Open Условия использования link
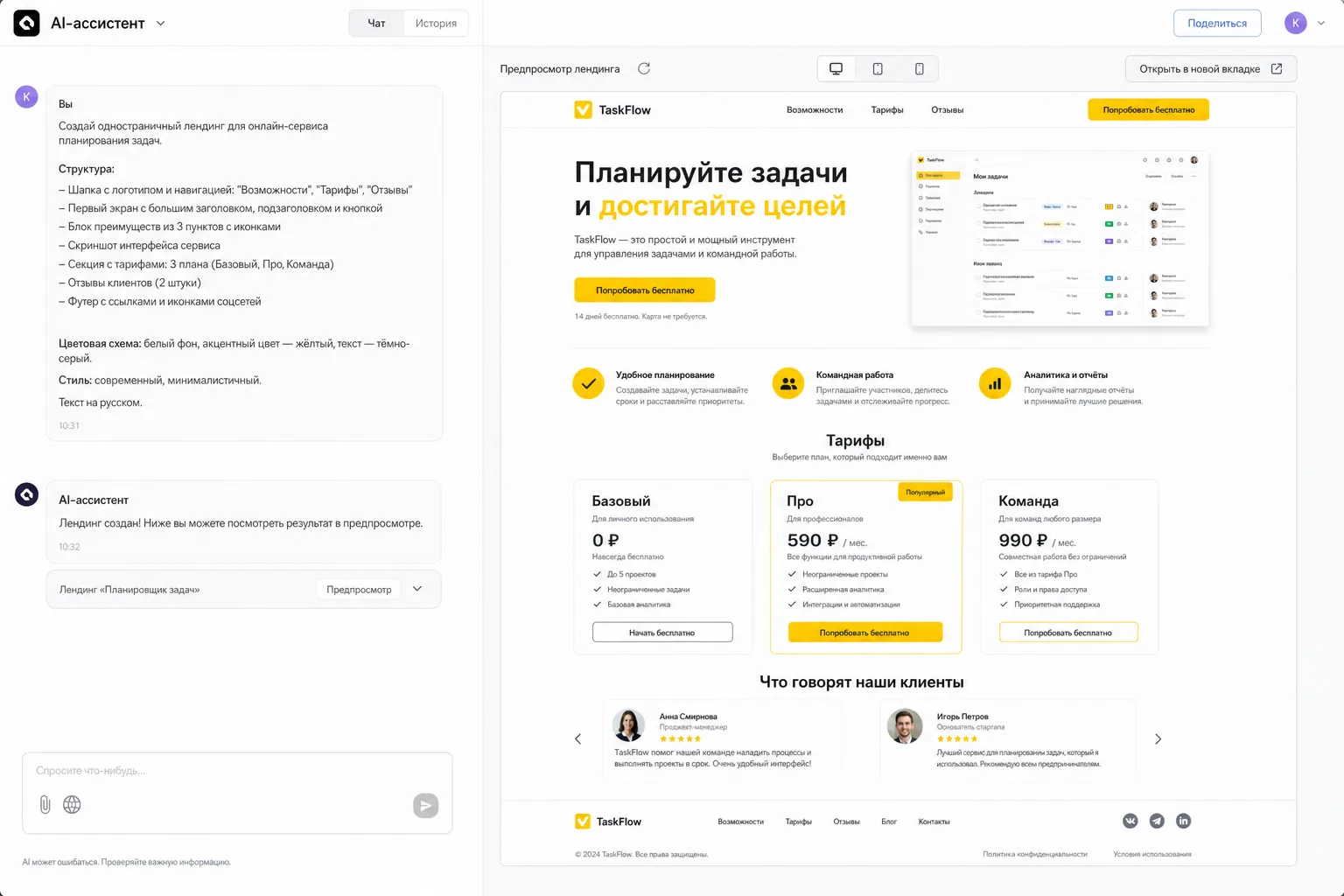 (x=1151, y=854)
